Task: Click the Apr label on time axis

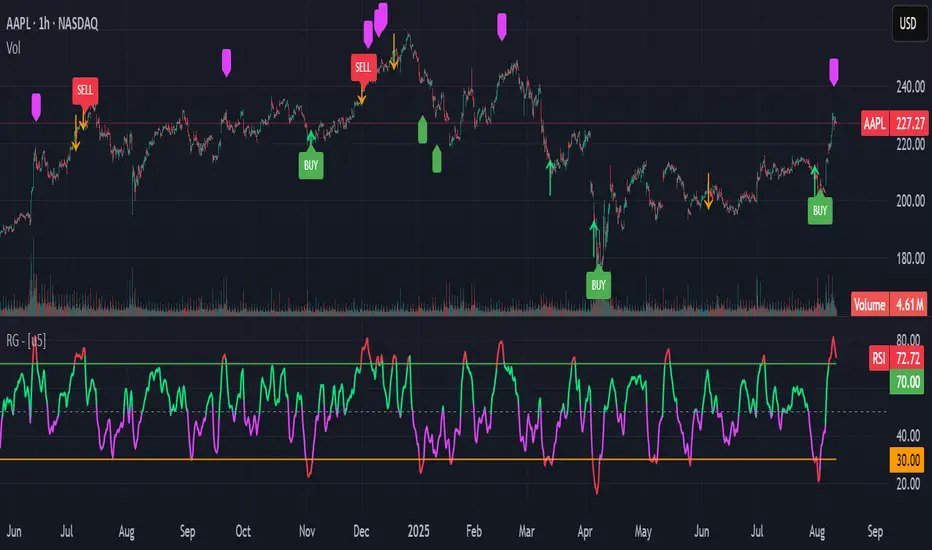Action: point(585,531)
